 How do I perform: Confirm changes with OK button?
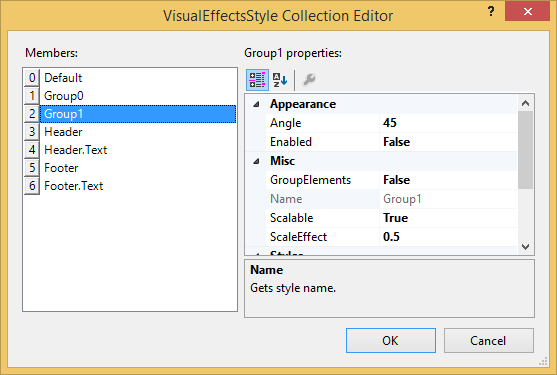pyautogui.click(x=391, y=341)
